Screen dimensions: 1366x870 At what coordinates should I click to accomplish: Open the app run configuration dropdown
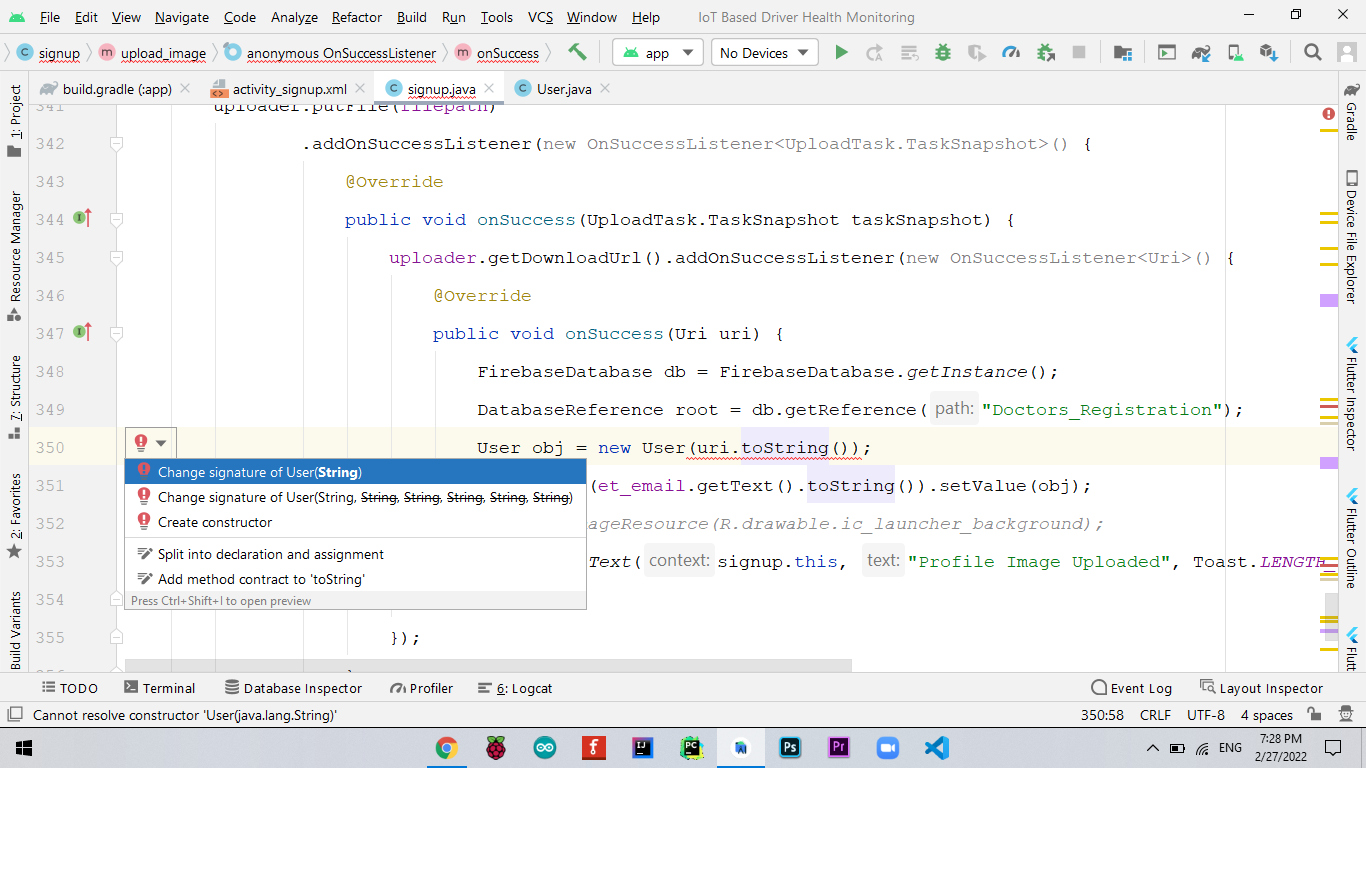pos(657,53)
